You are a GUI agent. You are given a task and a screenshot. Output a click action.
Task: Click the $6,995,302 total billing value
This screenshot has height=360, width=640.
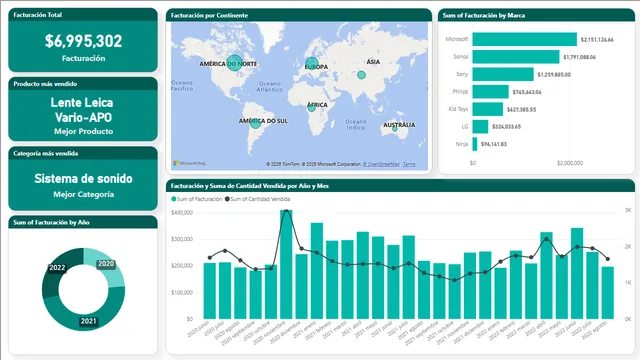click(x=83, y=41)
